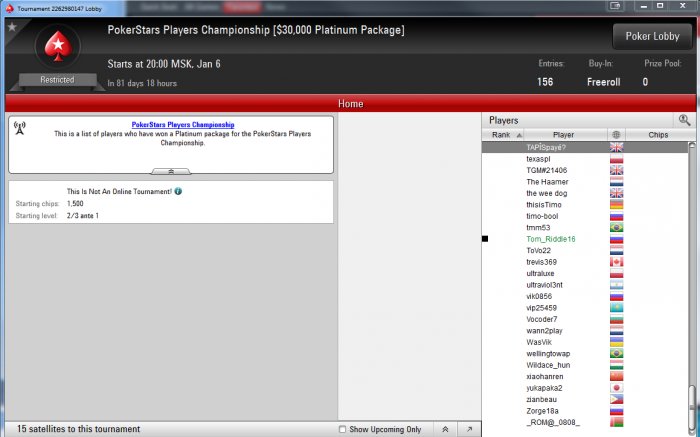This screenshot has height=437, width=700.
Task: Select player wann2play
Action: [x=544, y=331]
